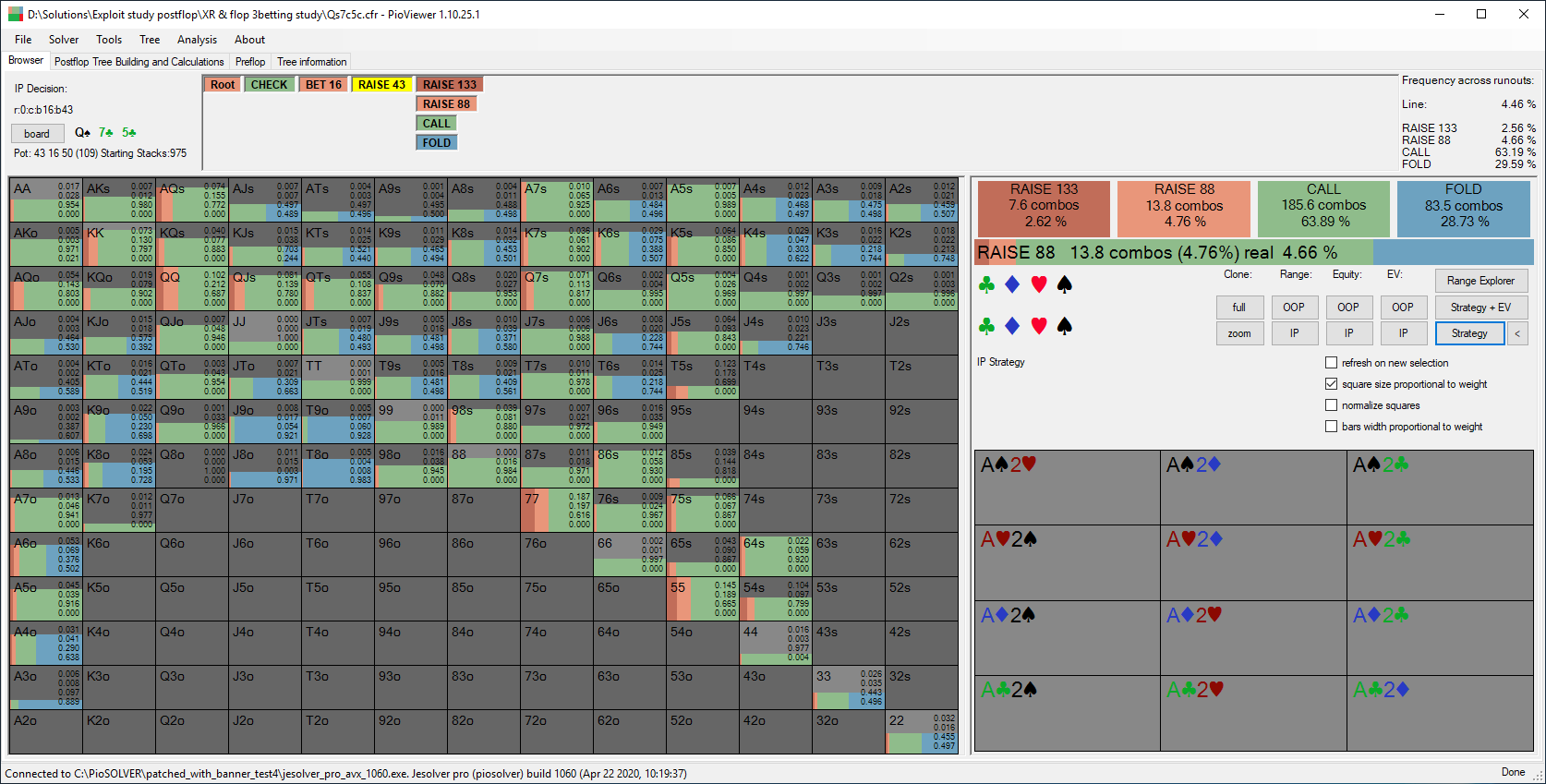Enable refresh on new selection
Screen dimensions: 1546x784
pyautogui.click(x=1331, y=363)
